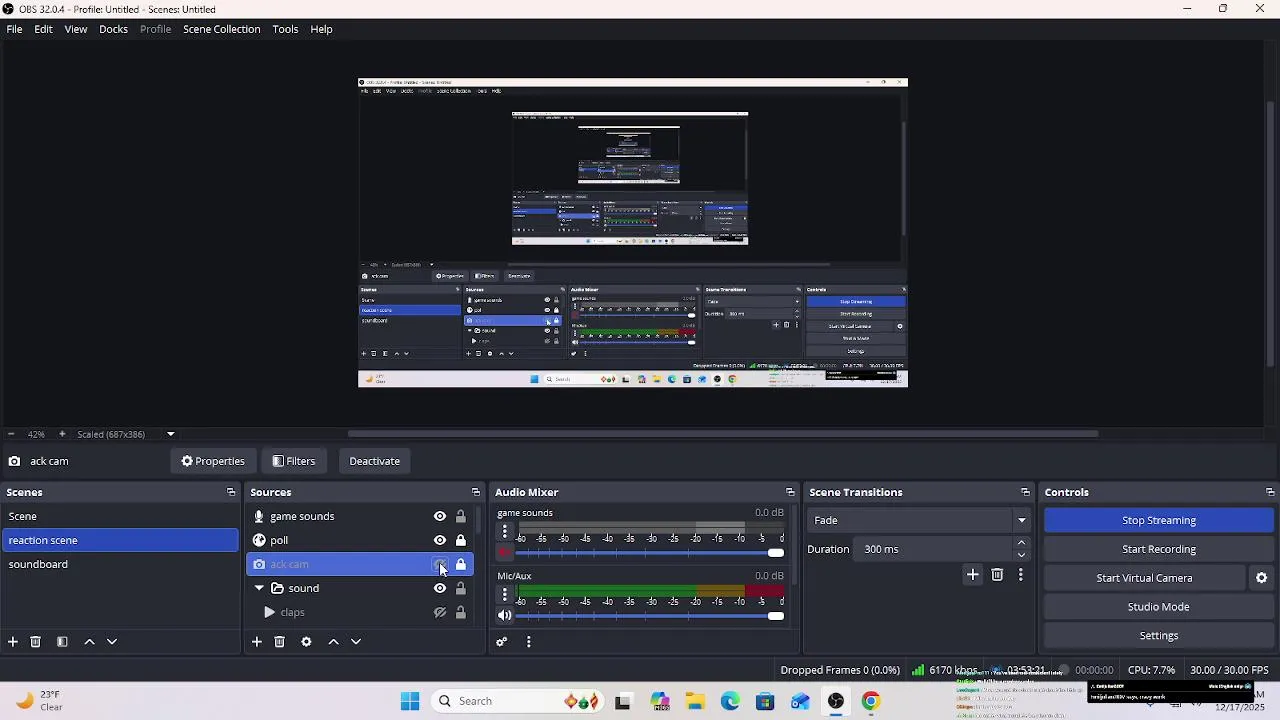Decrease transition duration with down arrow
1280x720 pixels.
(1021, 555)
